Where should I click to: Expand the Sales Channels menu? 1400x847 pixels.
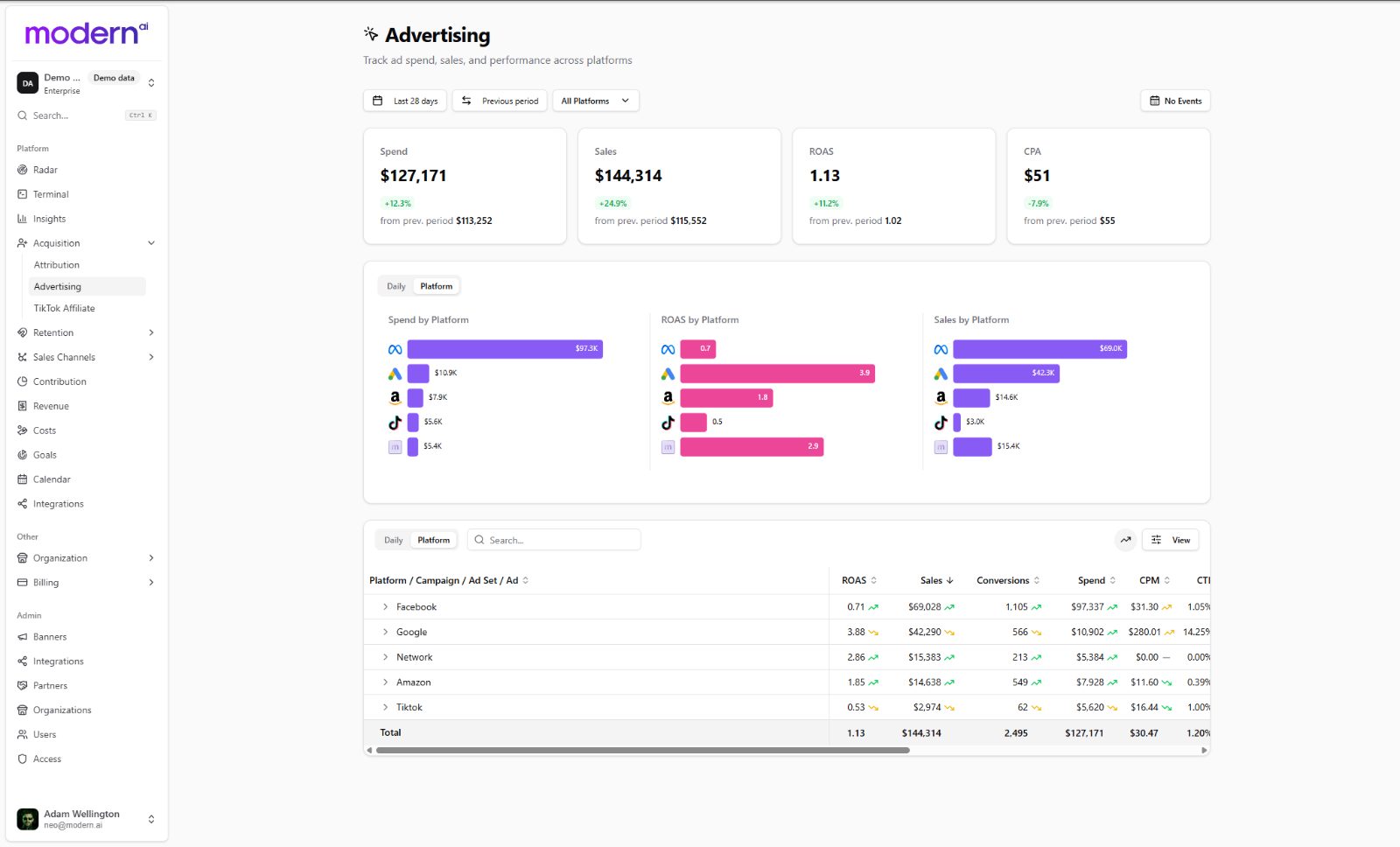(151, 357)
